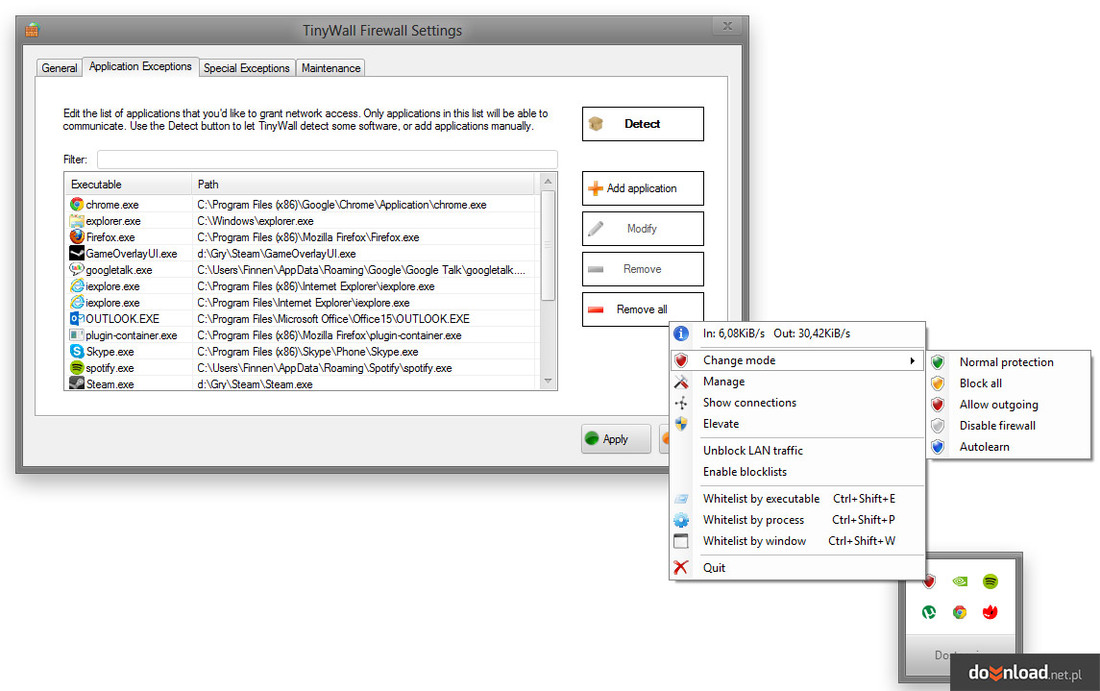Click the Firefox.exe icon in list

[76, 236]
